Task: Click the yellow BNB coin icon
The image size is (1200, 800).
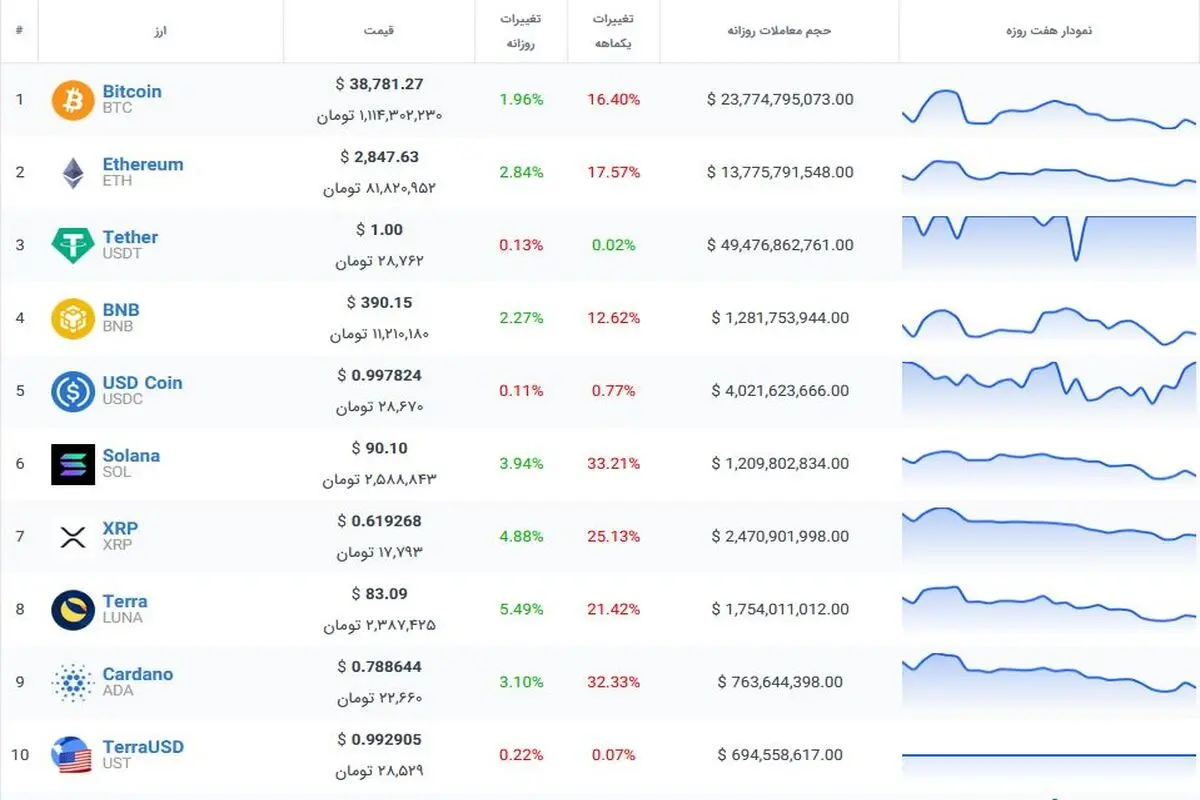Action: tap(73, 319)
